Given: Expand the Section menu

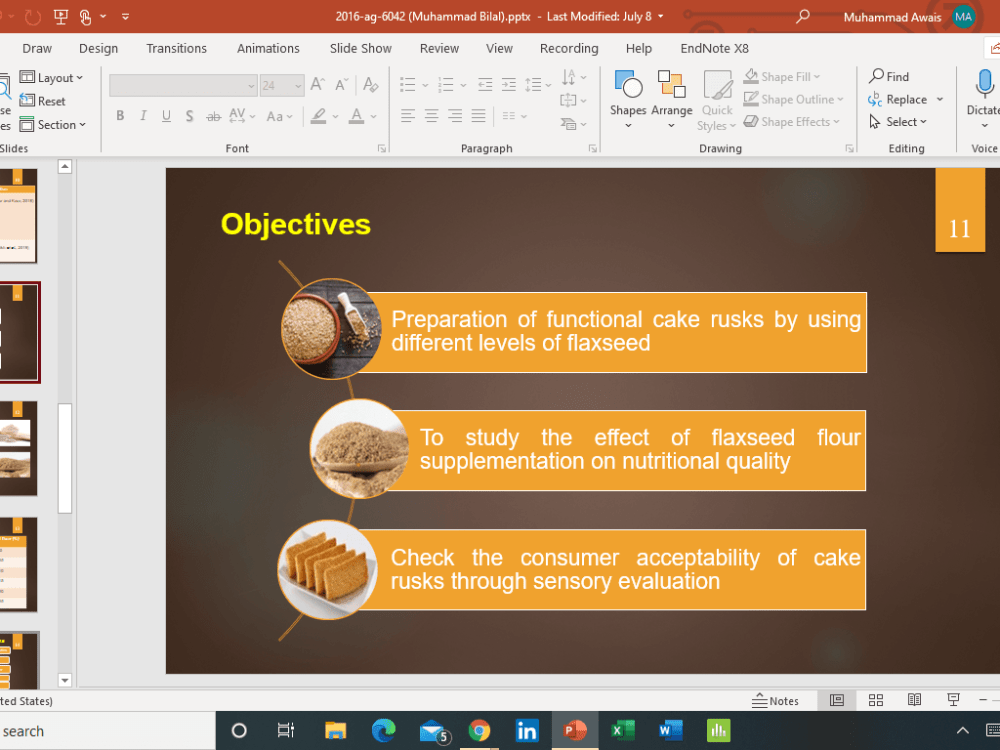Looking at the screenshot, I should tap(52, 124).
